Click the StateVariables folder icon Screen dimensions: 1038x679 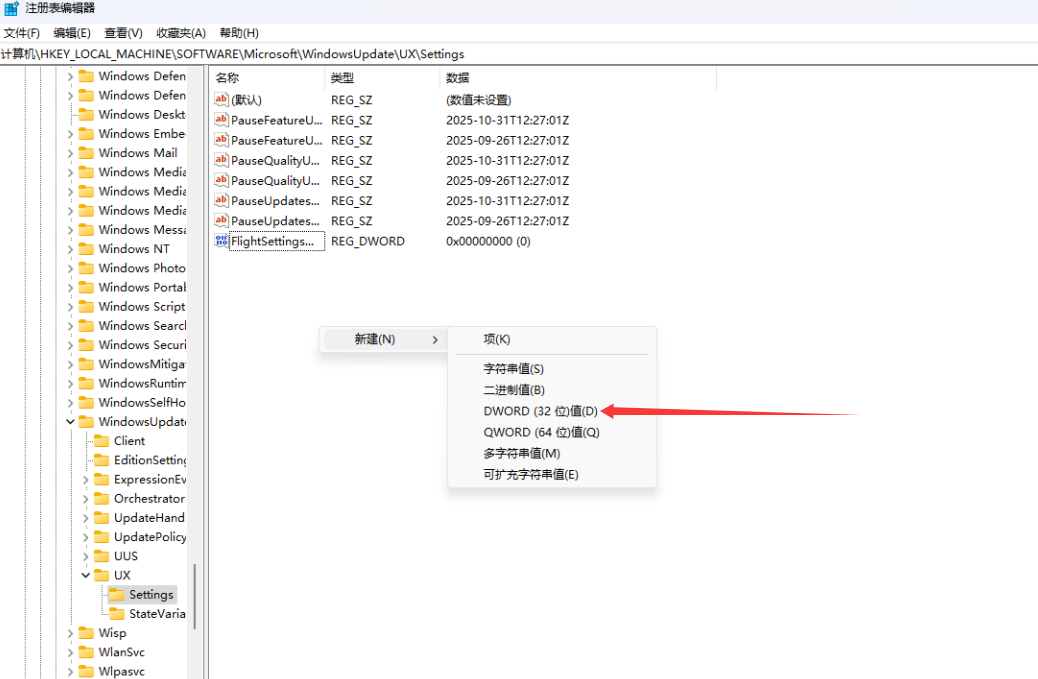[117, 614]
